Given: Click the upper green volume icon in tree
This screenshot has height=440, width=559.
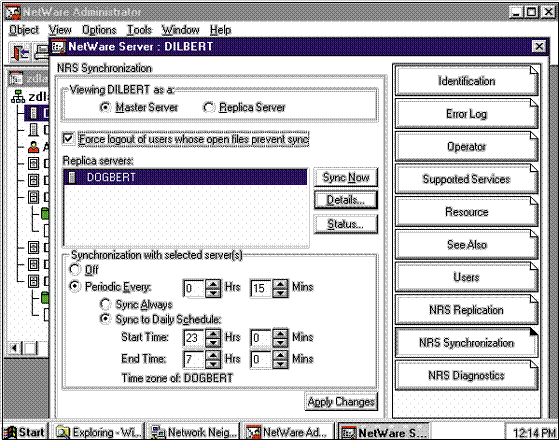Looking at the screenshot, I should pos(45,213).
